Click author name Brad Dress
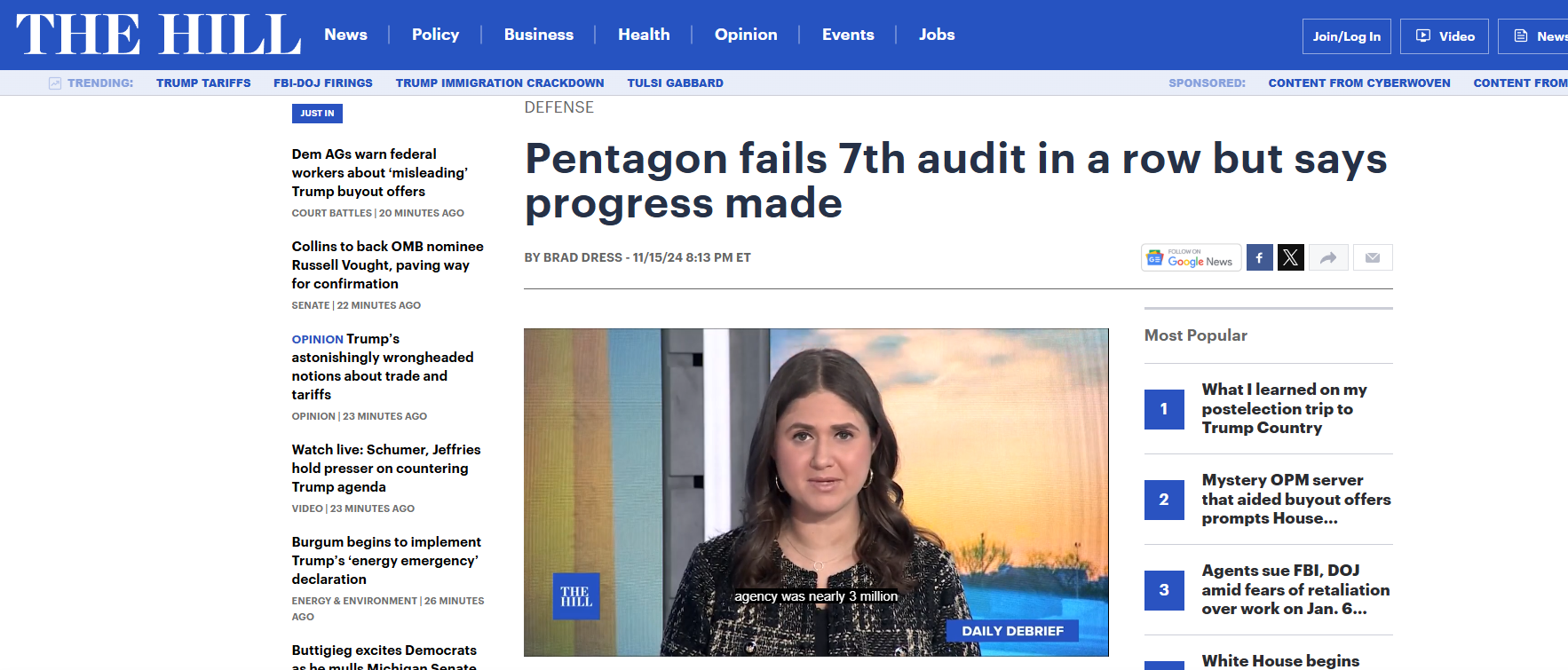Screen dimensions: 1568x670 [582, 257]
